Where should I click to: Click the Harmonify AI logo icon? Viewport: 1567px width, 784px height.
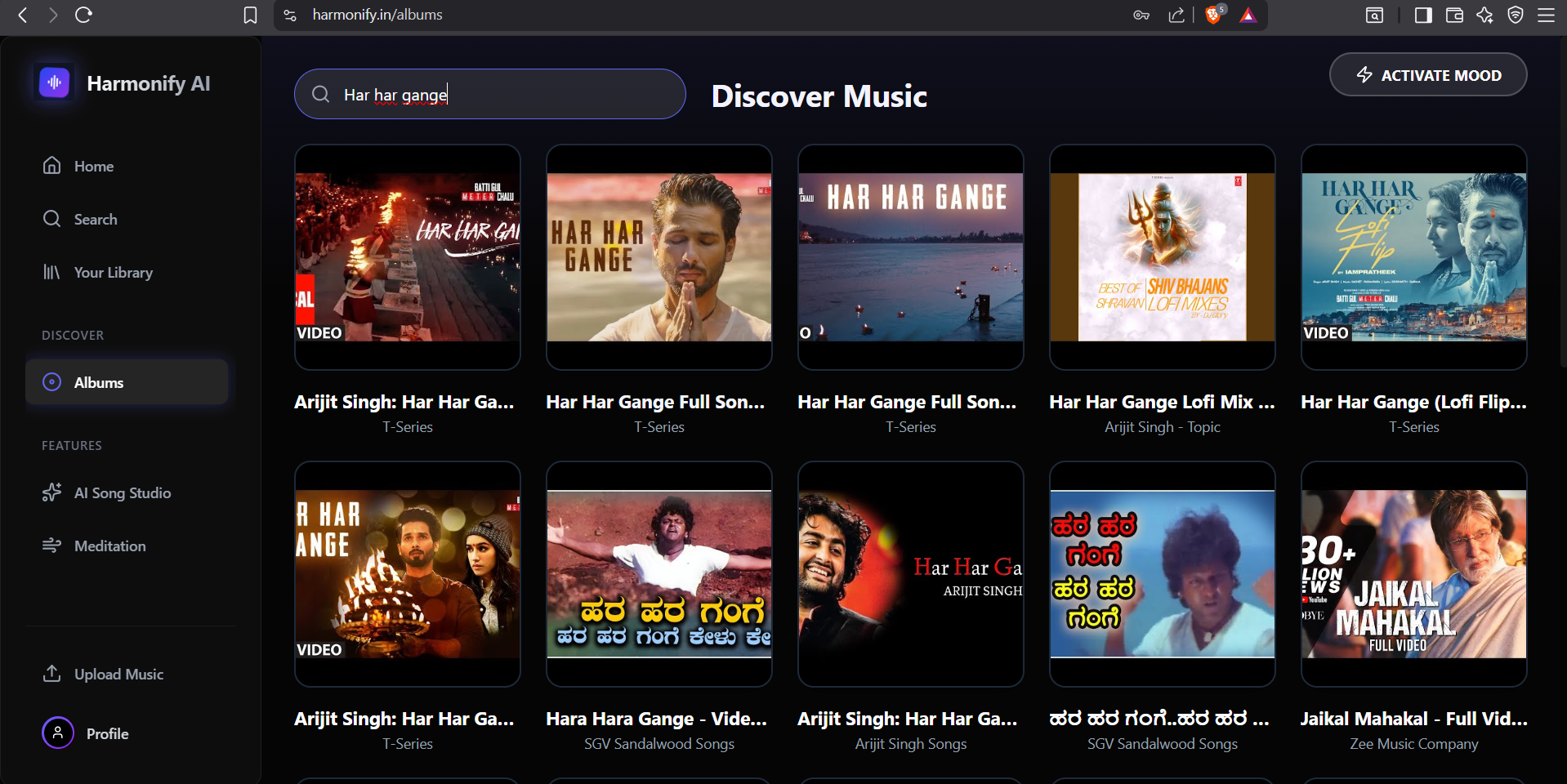point(55,82)
